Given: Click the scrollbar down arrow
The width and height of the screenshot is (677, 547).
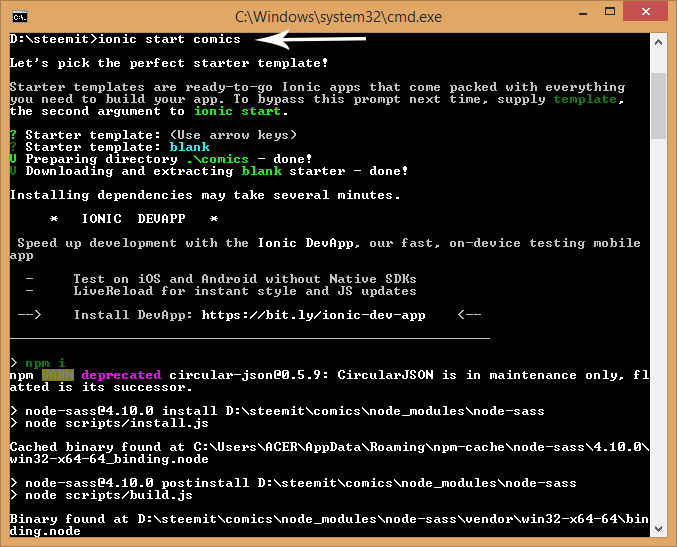Looking at the screenshot, I should (658, 528).
